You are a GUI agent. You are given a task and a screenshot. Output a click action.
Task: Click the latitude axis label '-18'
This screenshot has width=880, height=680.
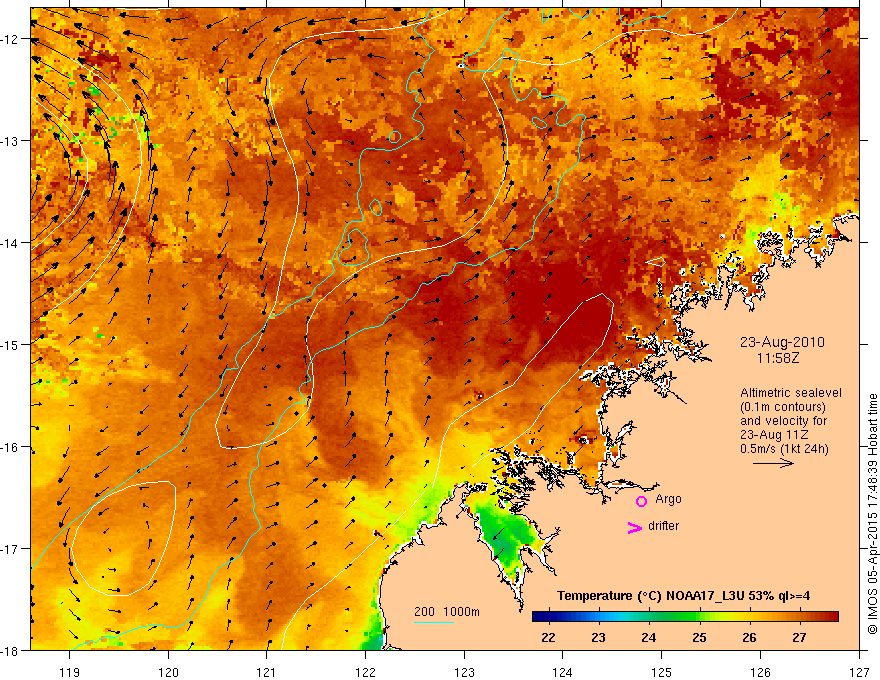point(10,650)
